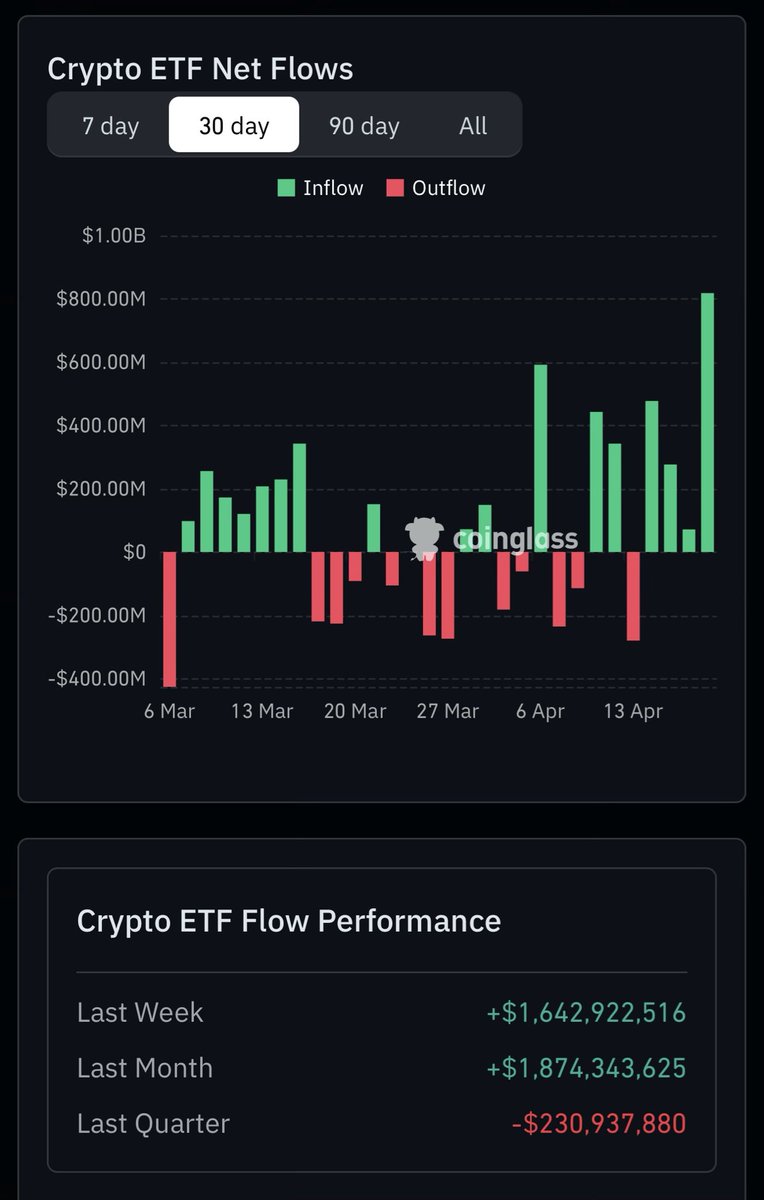
Task: Click the coinglass watermark logo icon
Action: [x=424, y=538]
